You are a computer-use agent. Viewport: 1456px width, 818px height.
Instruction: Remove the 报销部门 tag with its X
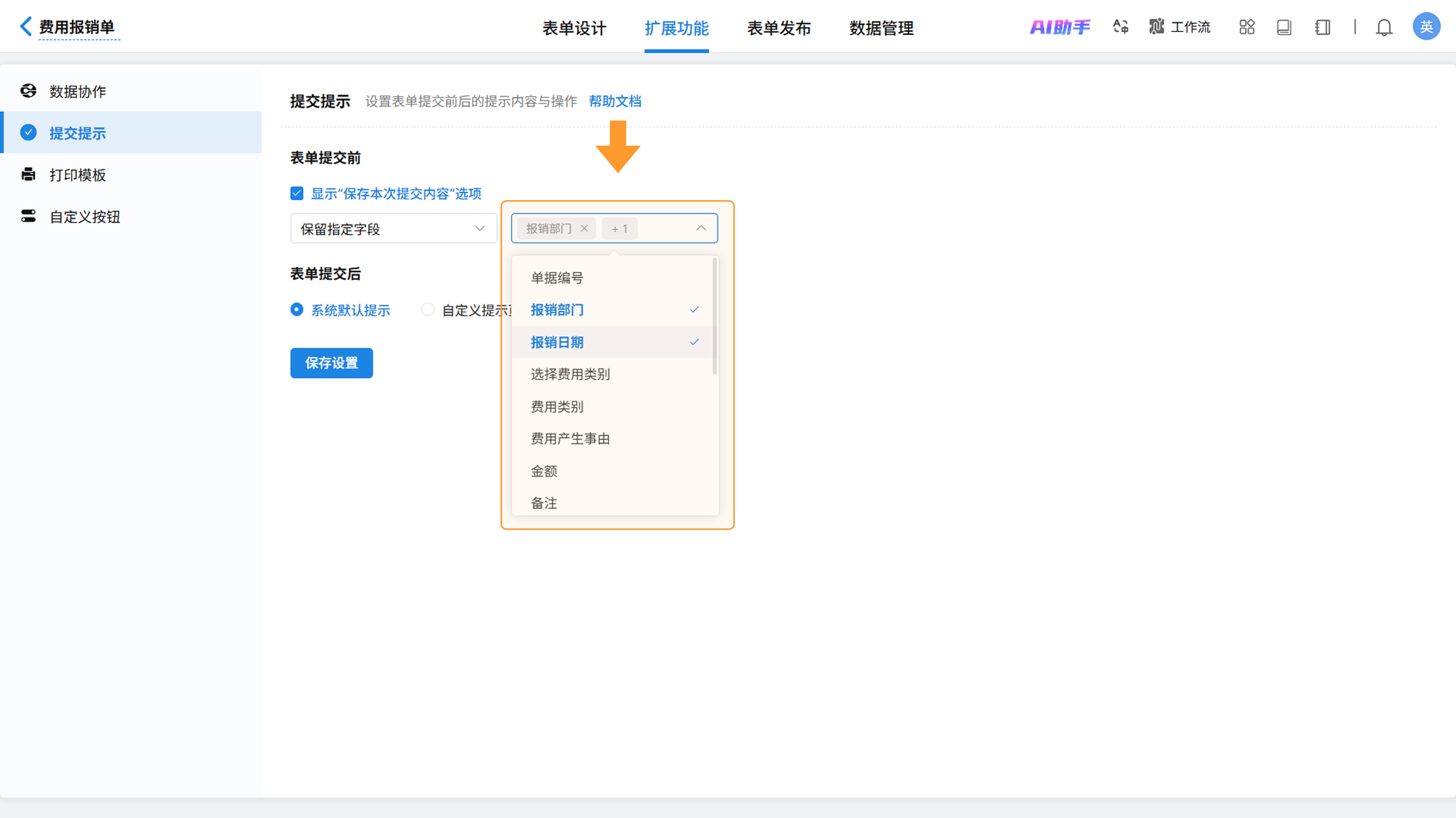pyautogui.click(x=584, y=228)
